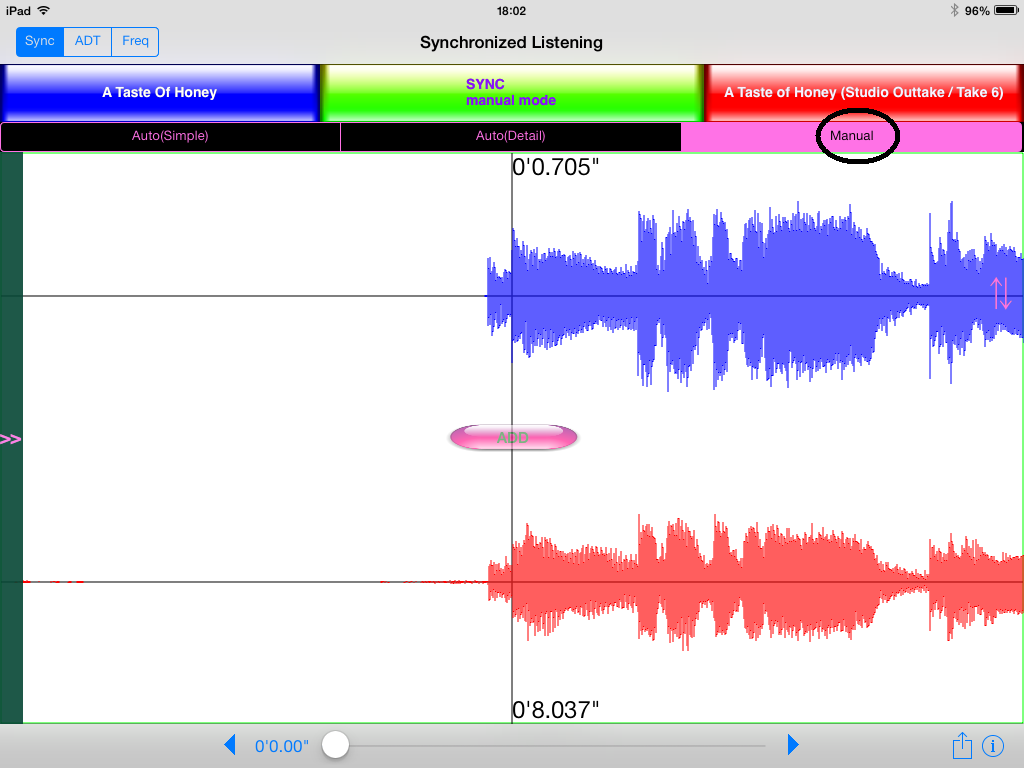The image size is (1024, 768).
Task: Click the 0'0.00" playback time readout
Action: tap(281, 746)
